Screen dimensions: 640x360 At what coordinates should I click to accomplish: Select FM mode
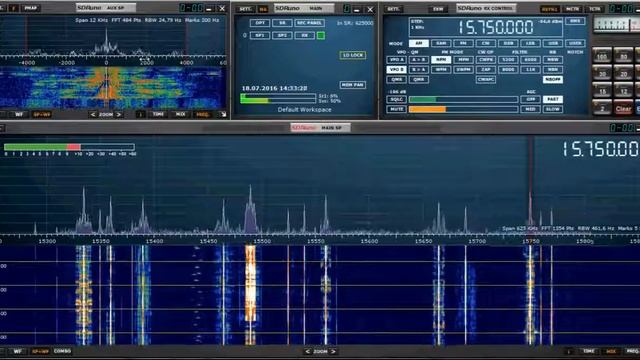point(463,43)
